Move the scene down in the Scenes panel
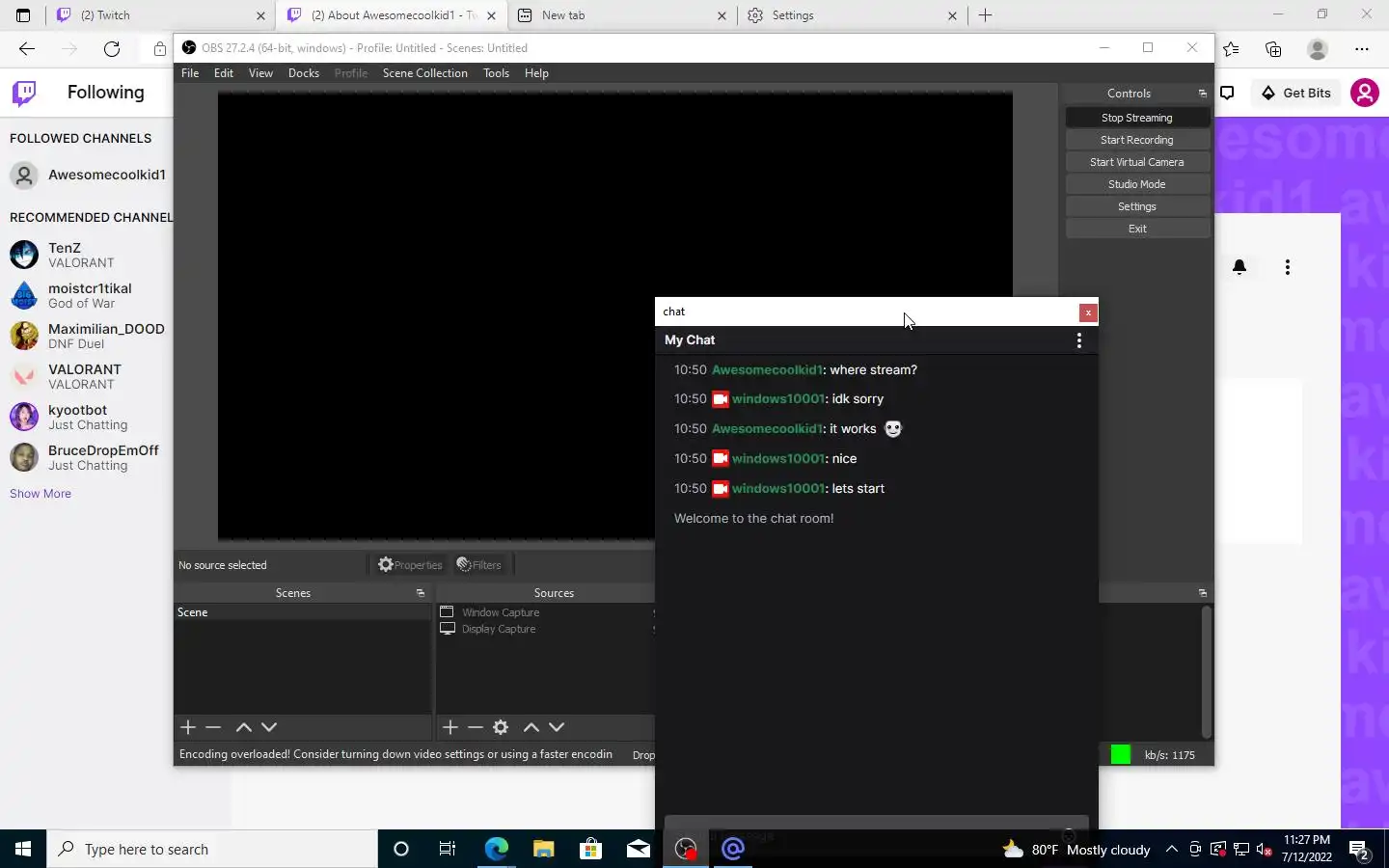 coord(269,727)
